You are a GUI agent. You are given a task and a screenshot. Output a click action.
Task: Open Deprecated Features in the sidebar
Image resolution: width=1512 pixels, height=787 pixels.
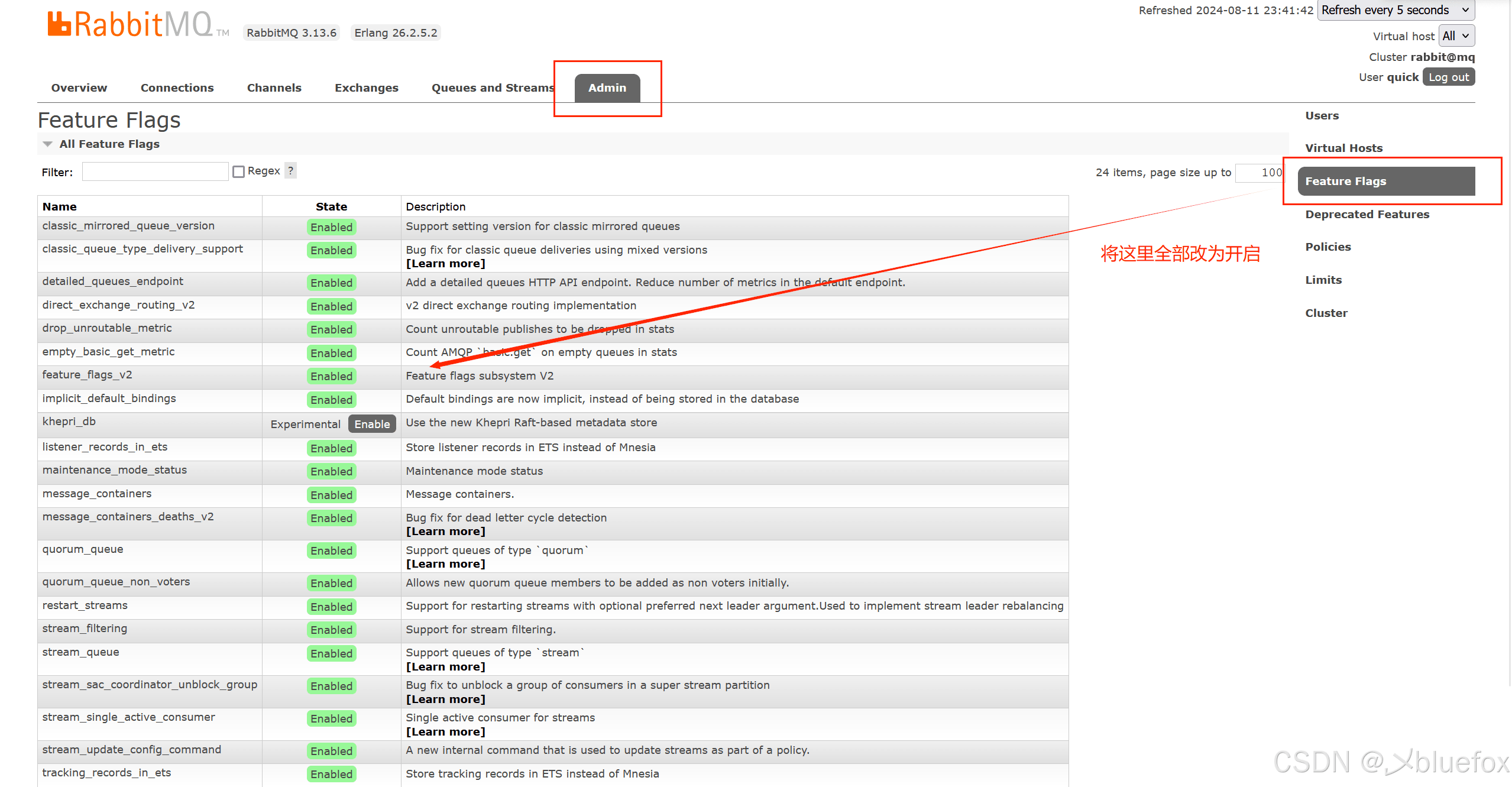1367,214
